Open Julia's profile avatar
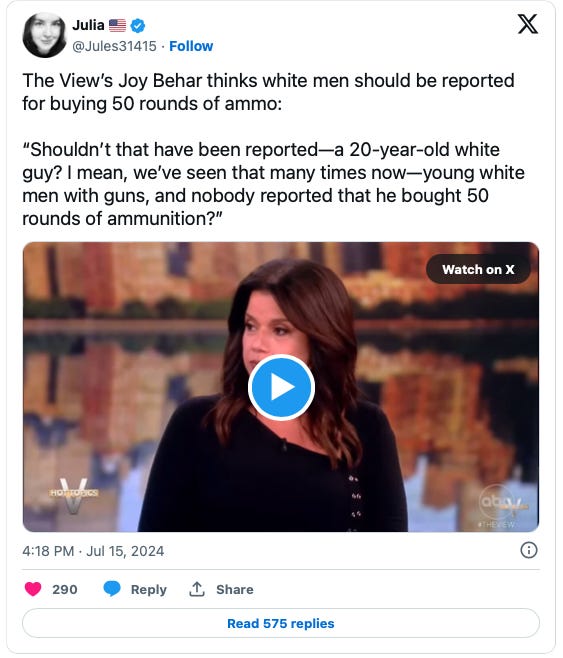 [x=44, y=35]
